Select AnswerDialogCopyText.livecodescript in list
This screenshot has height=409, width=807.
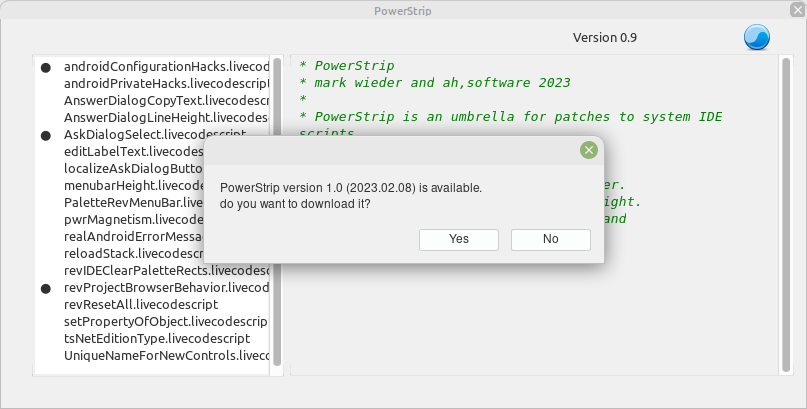coord(166,101)
